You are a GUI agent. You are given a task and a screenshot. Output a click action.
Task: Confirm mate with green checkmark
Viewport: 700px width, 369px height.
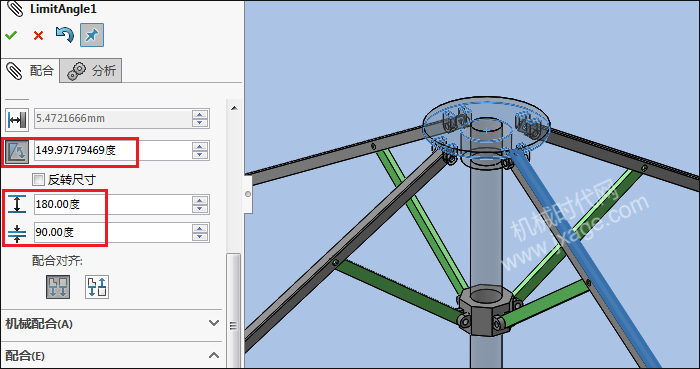tap(11, 35)
